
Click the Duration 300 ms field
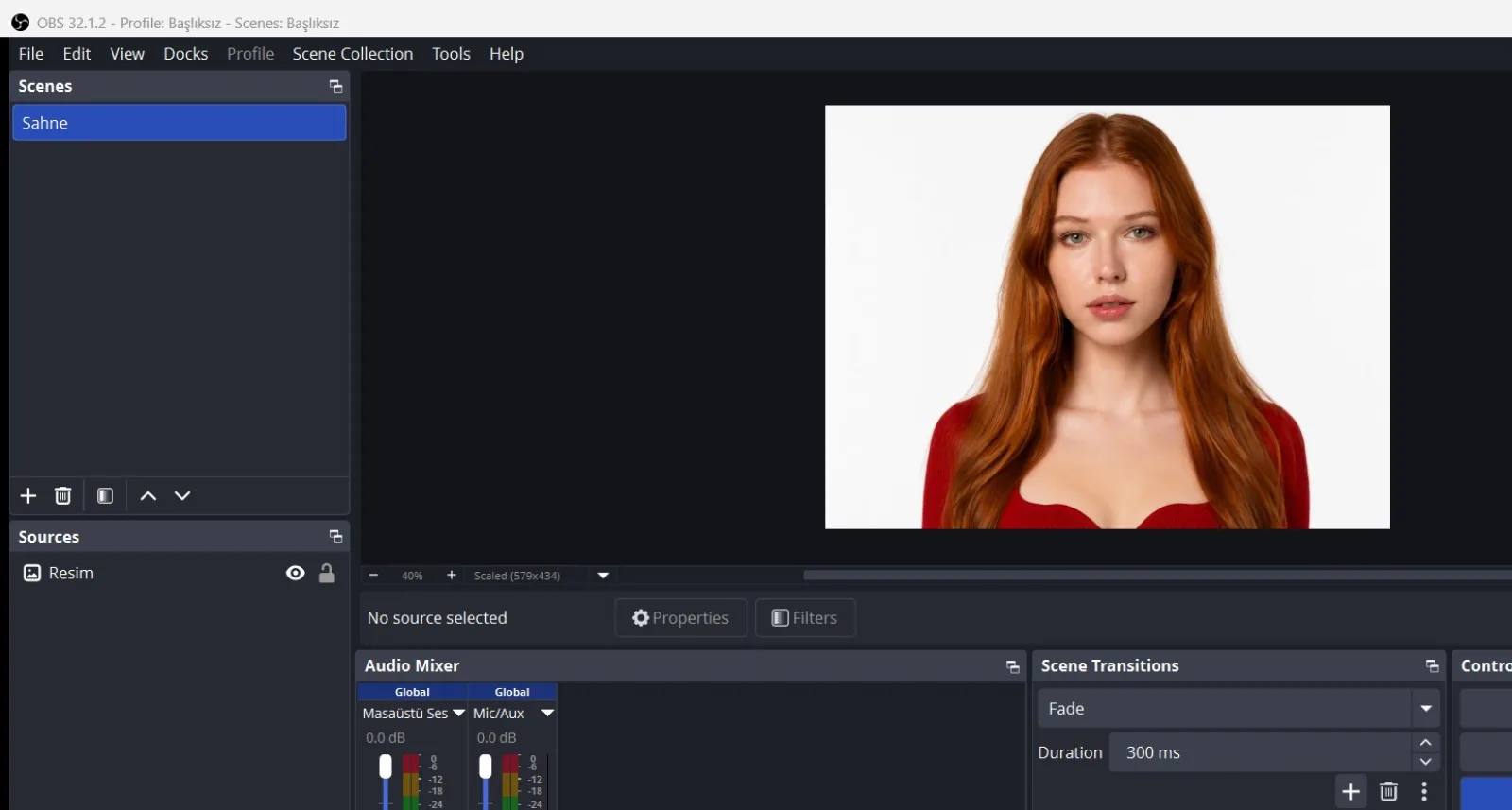[1261, 752]
